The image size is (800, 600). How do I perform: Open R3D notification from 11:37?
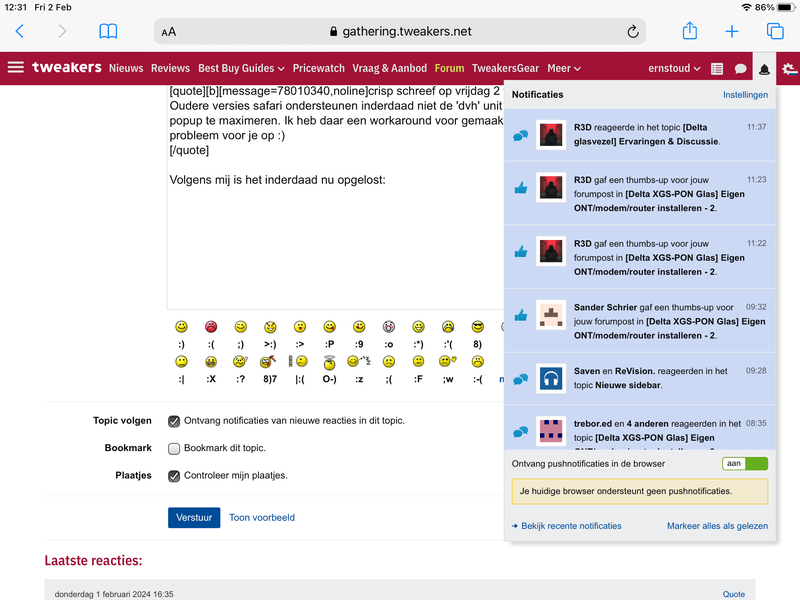coord(640,135)
